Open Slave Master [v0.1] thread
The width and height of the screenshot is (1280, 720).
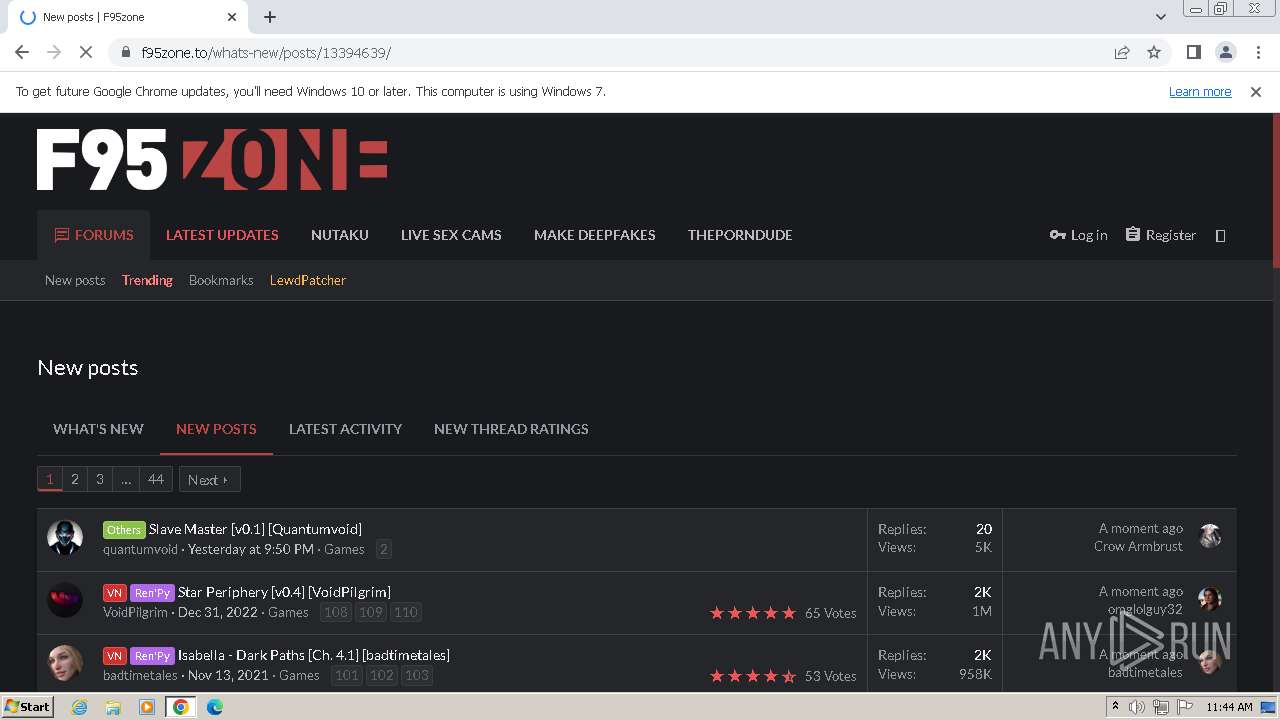coord(255,529)
